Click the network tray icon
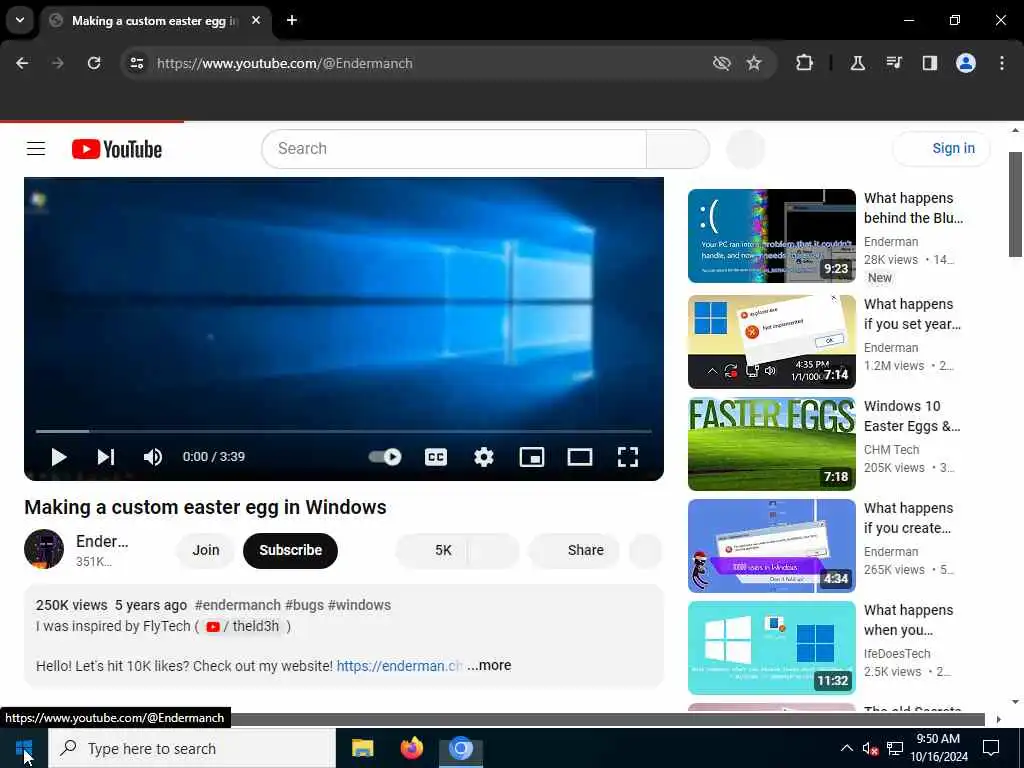The image size is (1024, 768). click(895, 748)
